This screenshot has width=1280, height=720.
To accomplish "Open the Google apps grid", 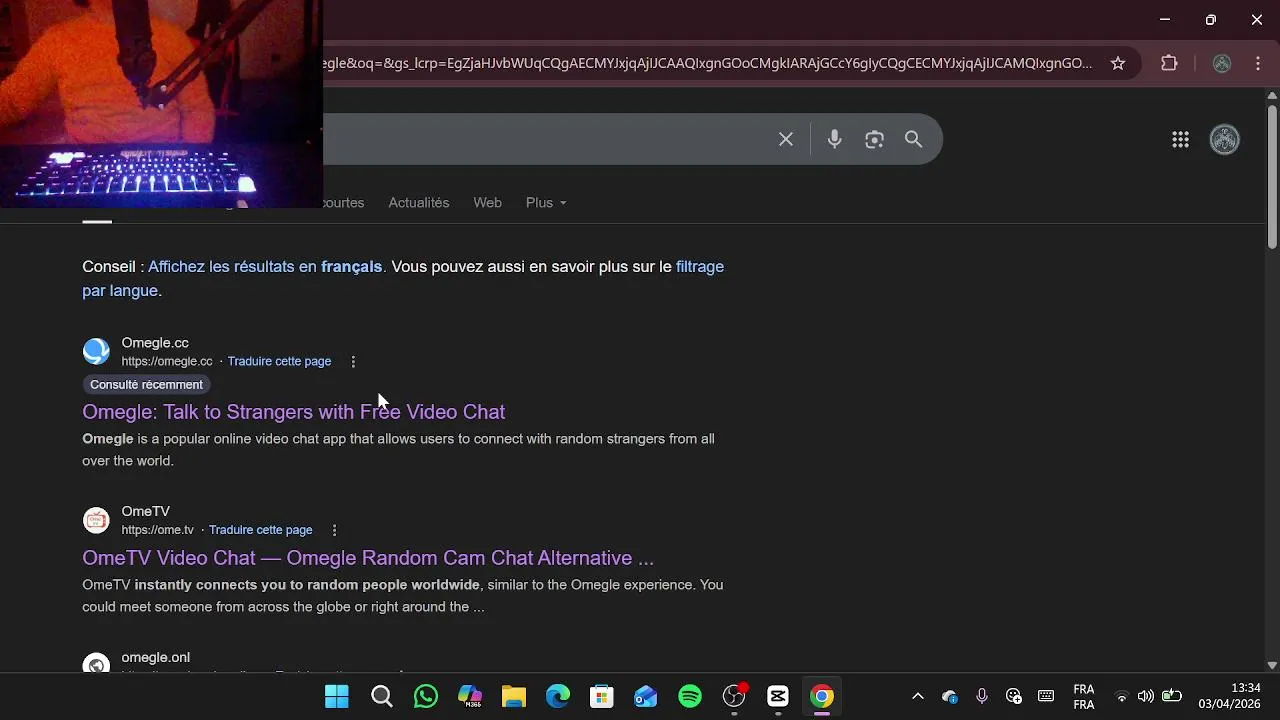I will [x=1180, y=140].
